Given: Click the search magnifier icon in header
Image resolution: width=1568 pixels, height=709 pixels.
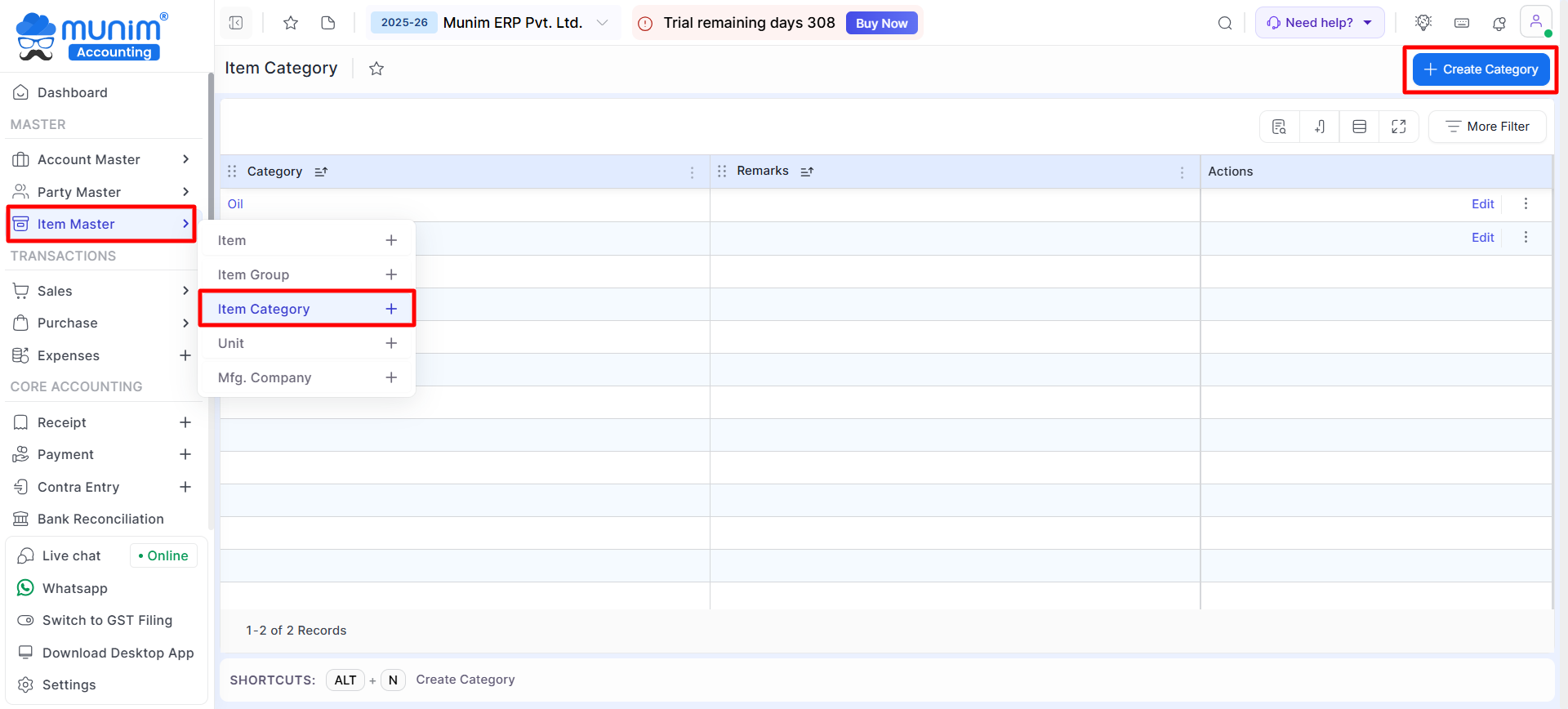Looking at the screenshot, I should 1224,23.
